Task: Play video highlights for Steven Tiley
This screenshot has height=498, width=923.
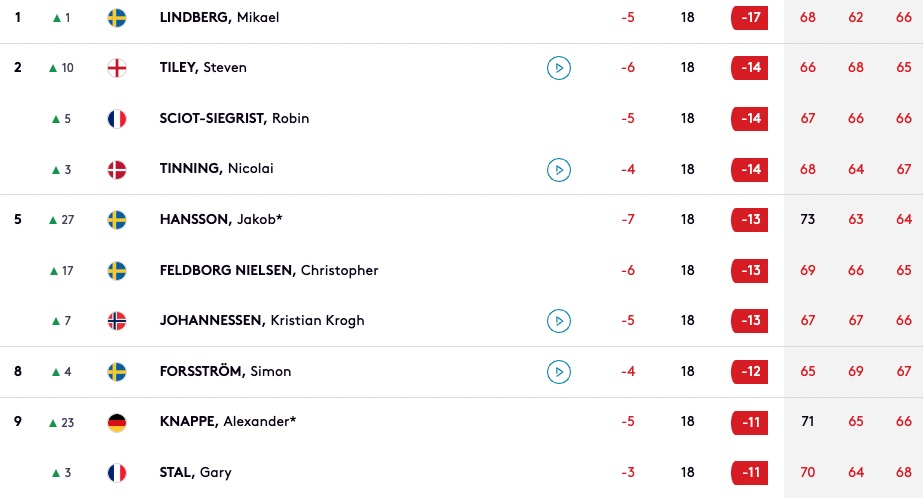Action: 559,68
